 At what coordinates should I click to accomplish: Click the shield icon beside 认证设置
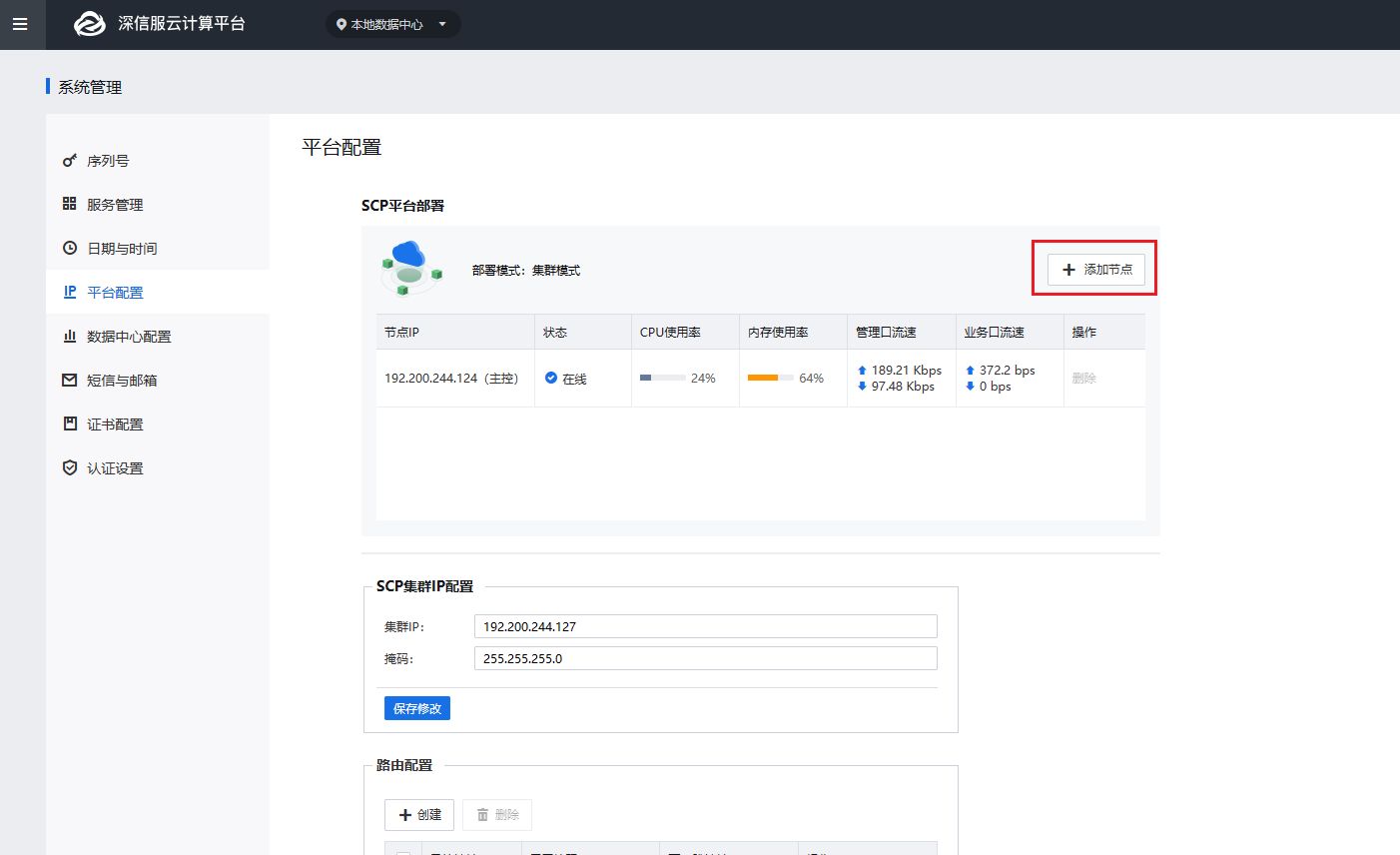[x=70, y=467]
